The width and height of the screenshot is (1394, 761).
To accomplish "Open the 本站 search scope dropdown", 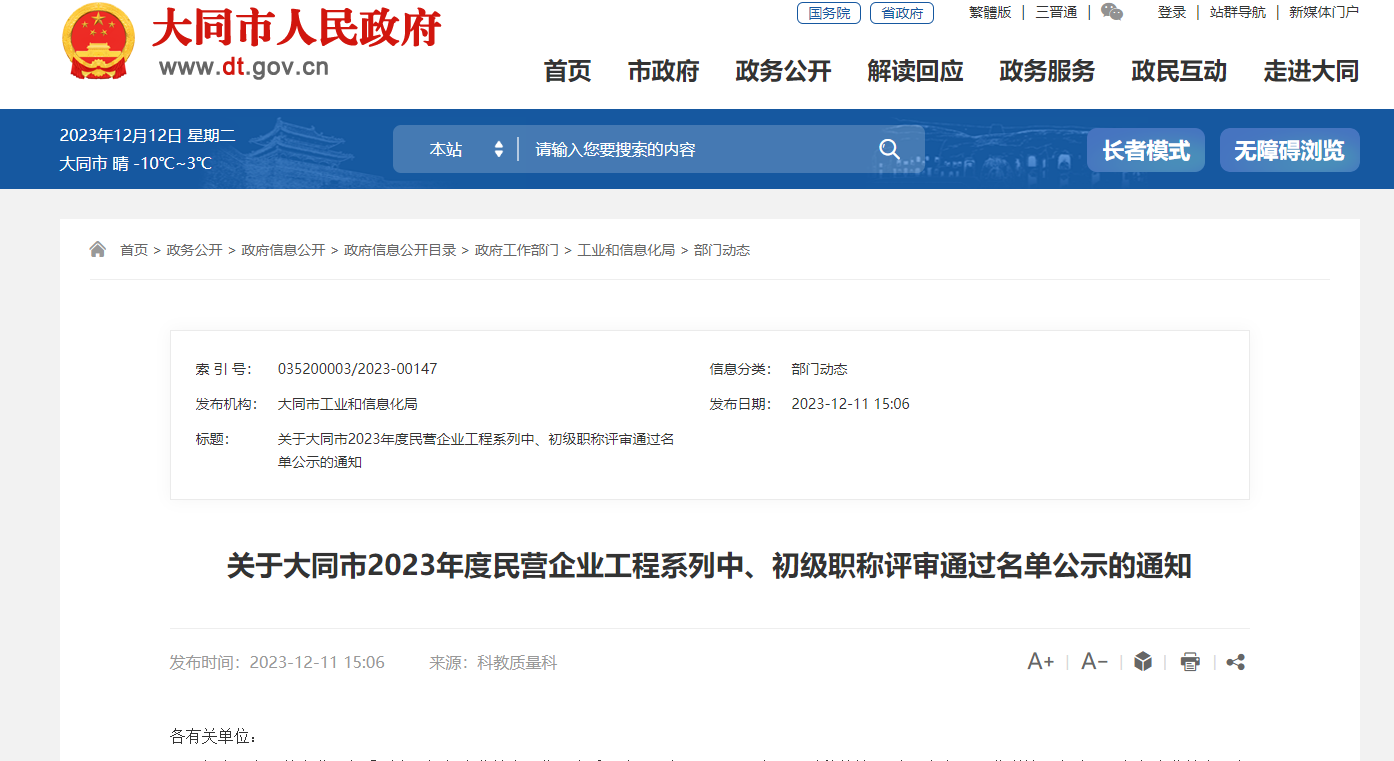I will coord(465,149).
